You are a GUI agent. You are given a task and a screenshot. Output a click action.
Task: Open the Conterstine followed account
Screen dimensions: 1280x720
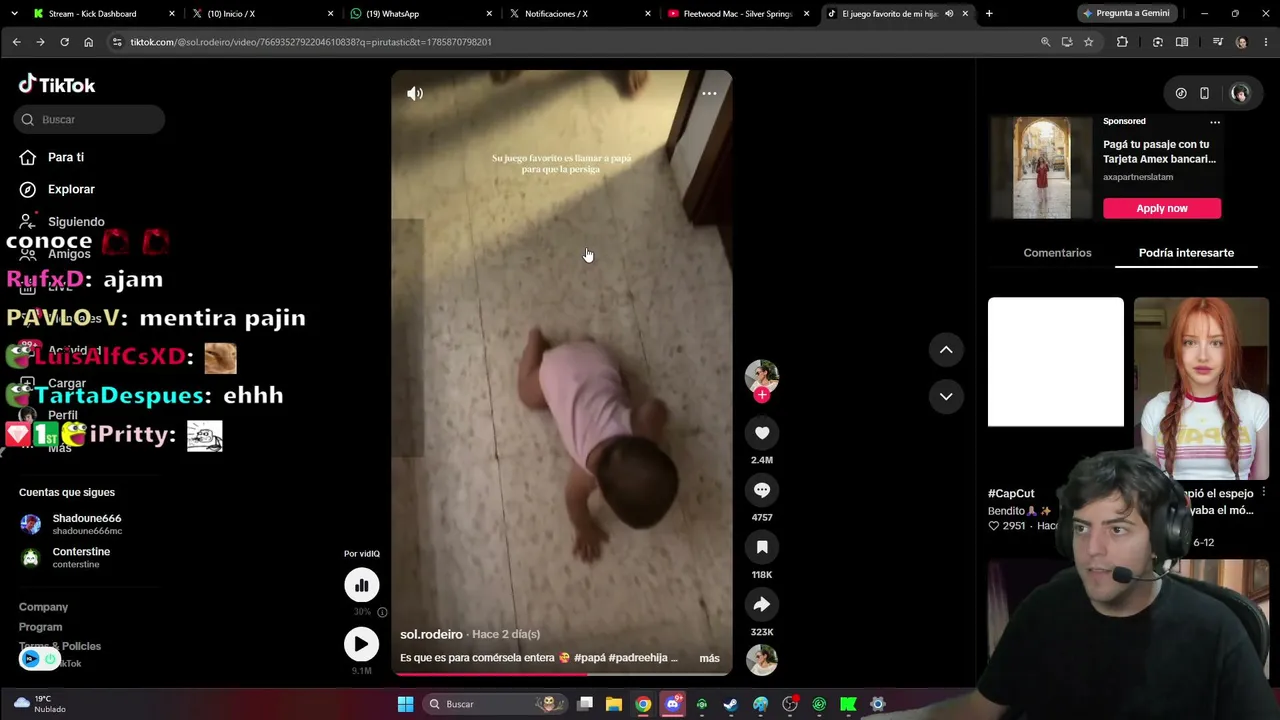(81, 557)
